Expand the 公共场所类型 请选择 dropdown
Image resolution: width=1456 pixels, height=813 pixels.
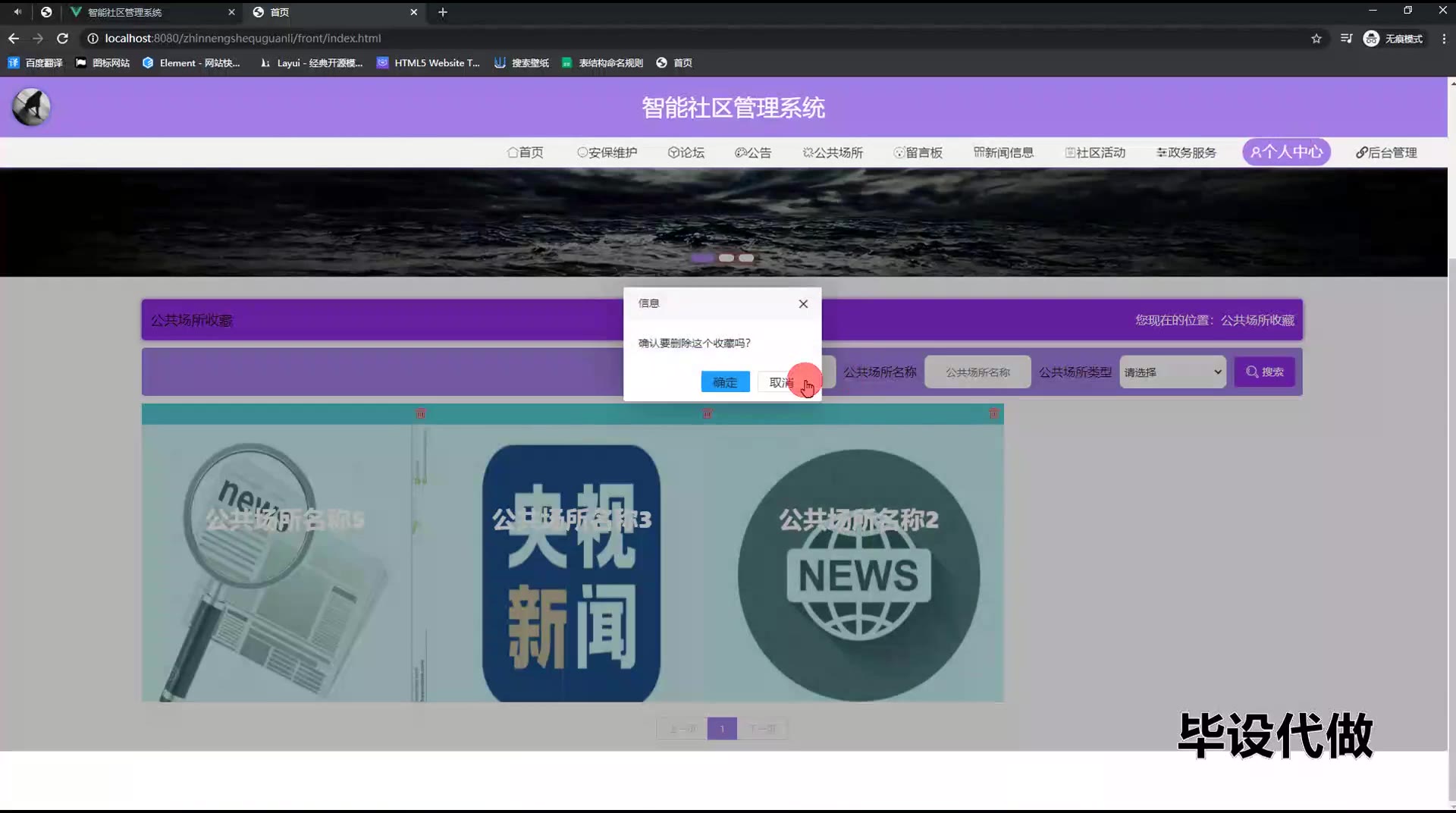(1172, 372)
